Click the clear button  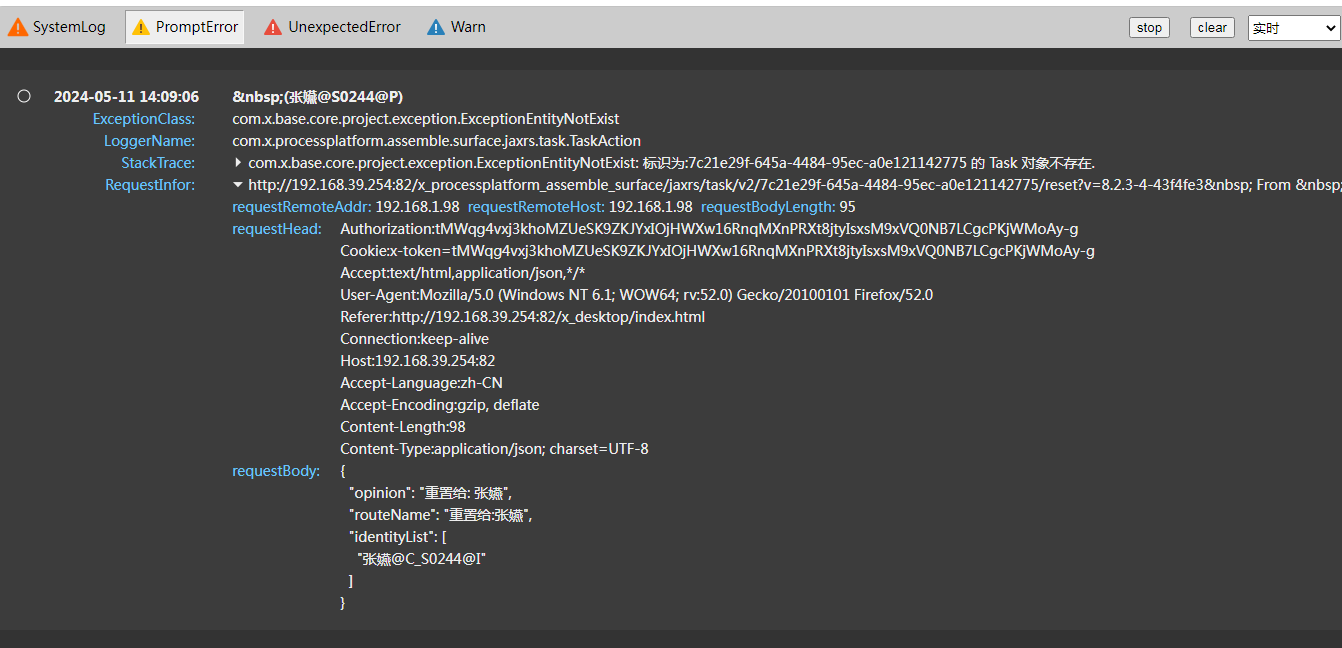pos(1212,28)
